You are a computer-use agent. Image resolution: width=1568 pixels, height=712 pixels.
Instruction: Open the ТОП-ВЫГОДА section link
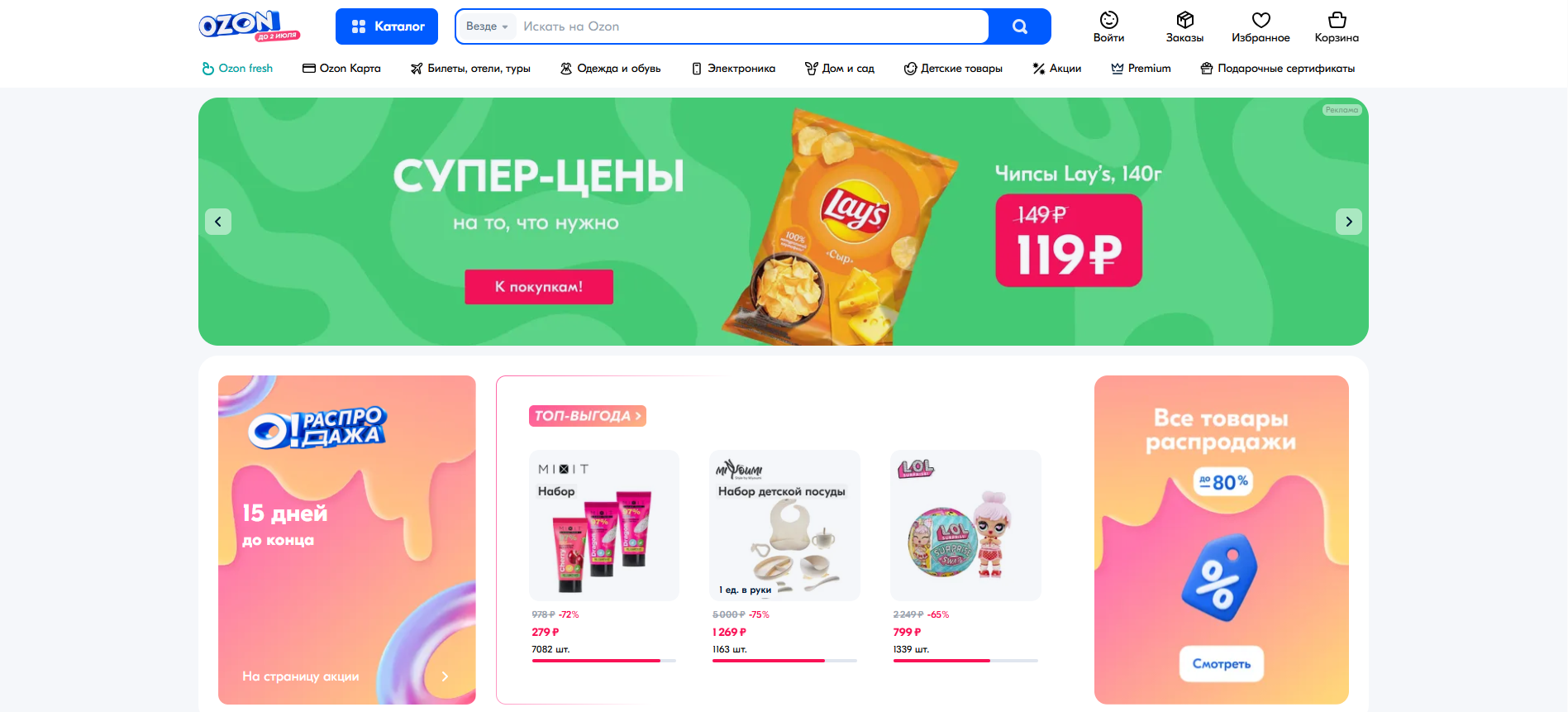click(588, 416)
